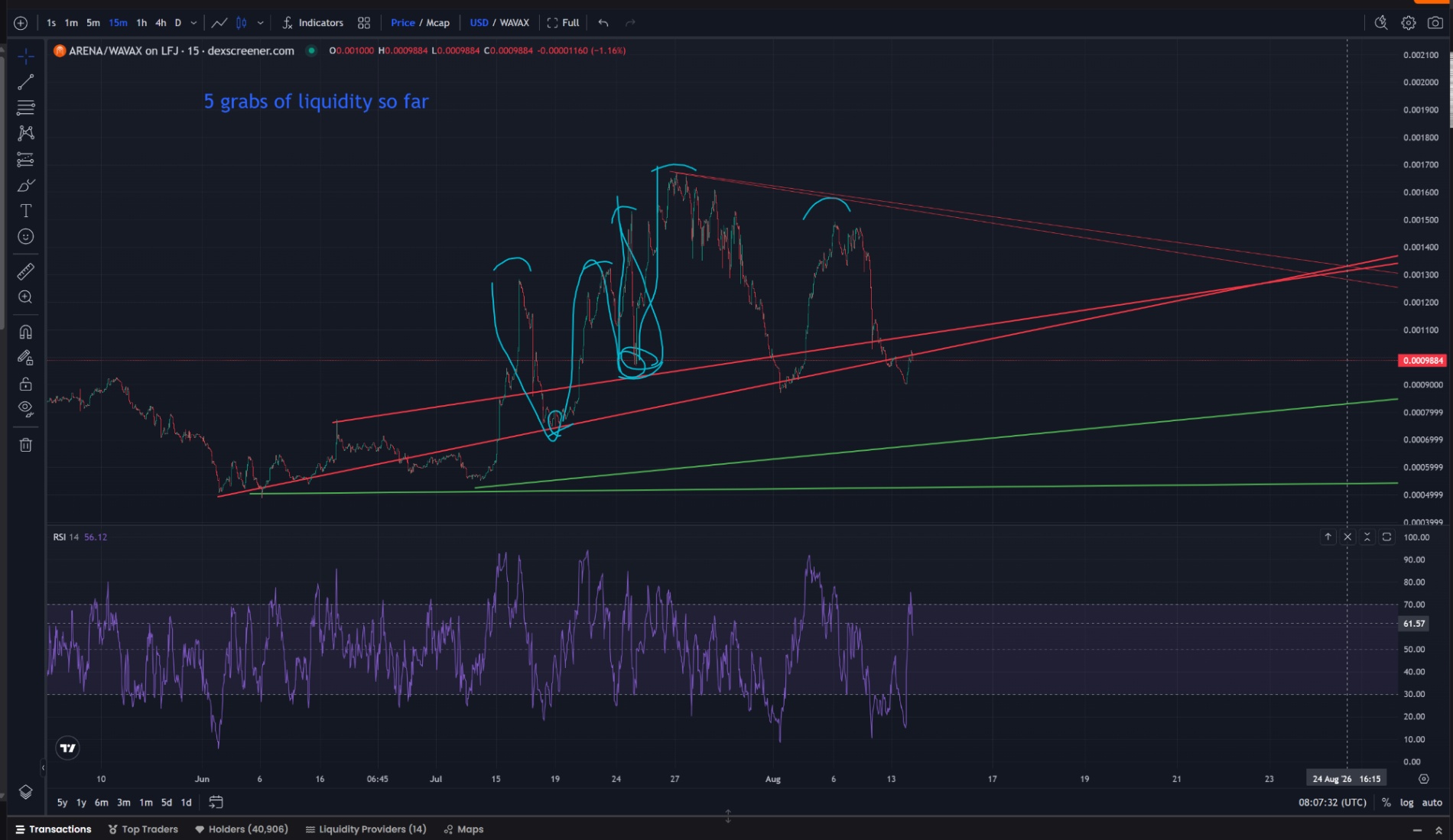Collapse the left drawing toolbar arrow

(43, 767)
